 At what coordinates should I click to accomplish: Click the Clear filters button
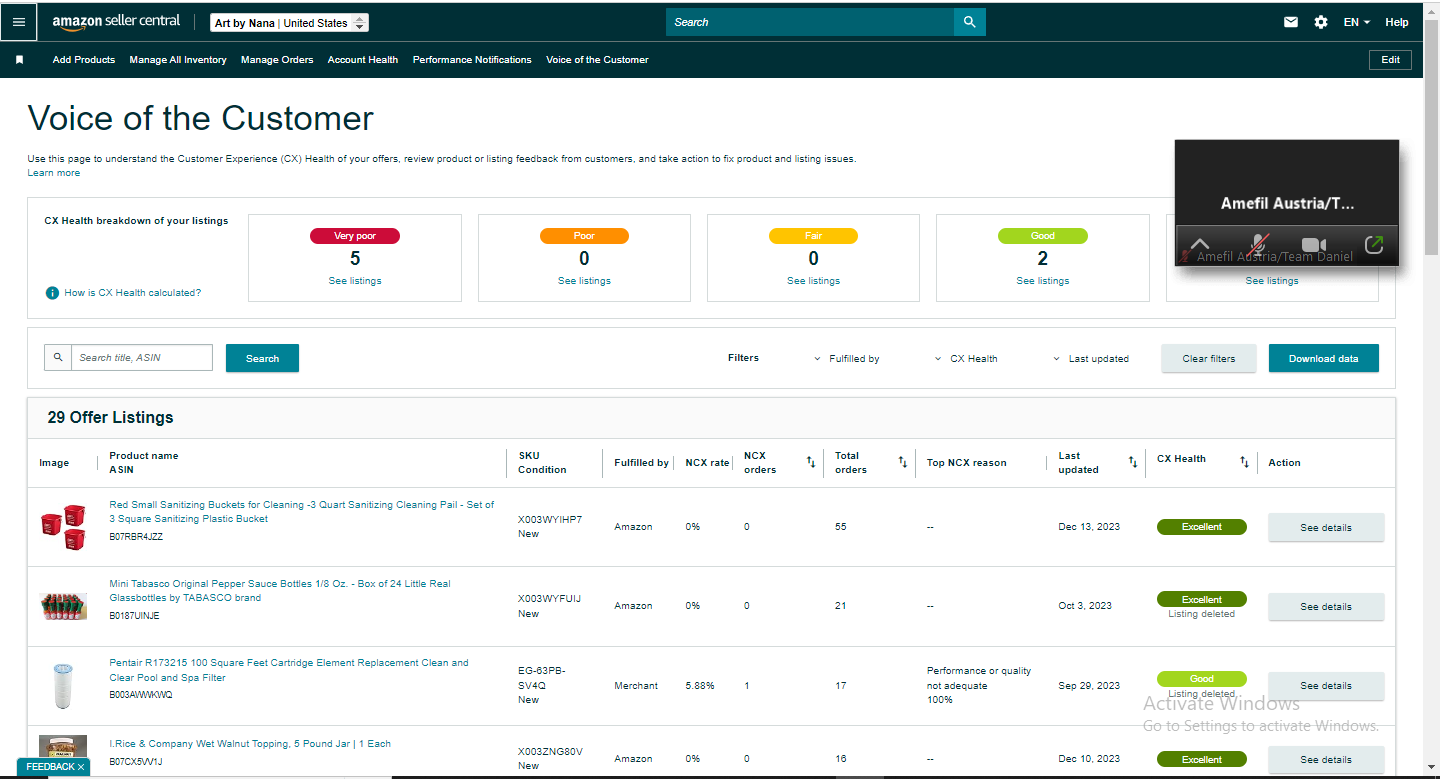(1209, 358)
